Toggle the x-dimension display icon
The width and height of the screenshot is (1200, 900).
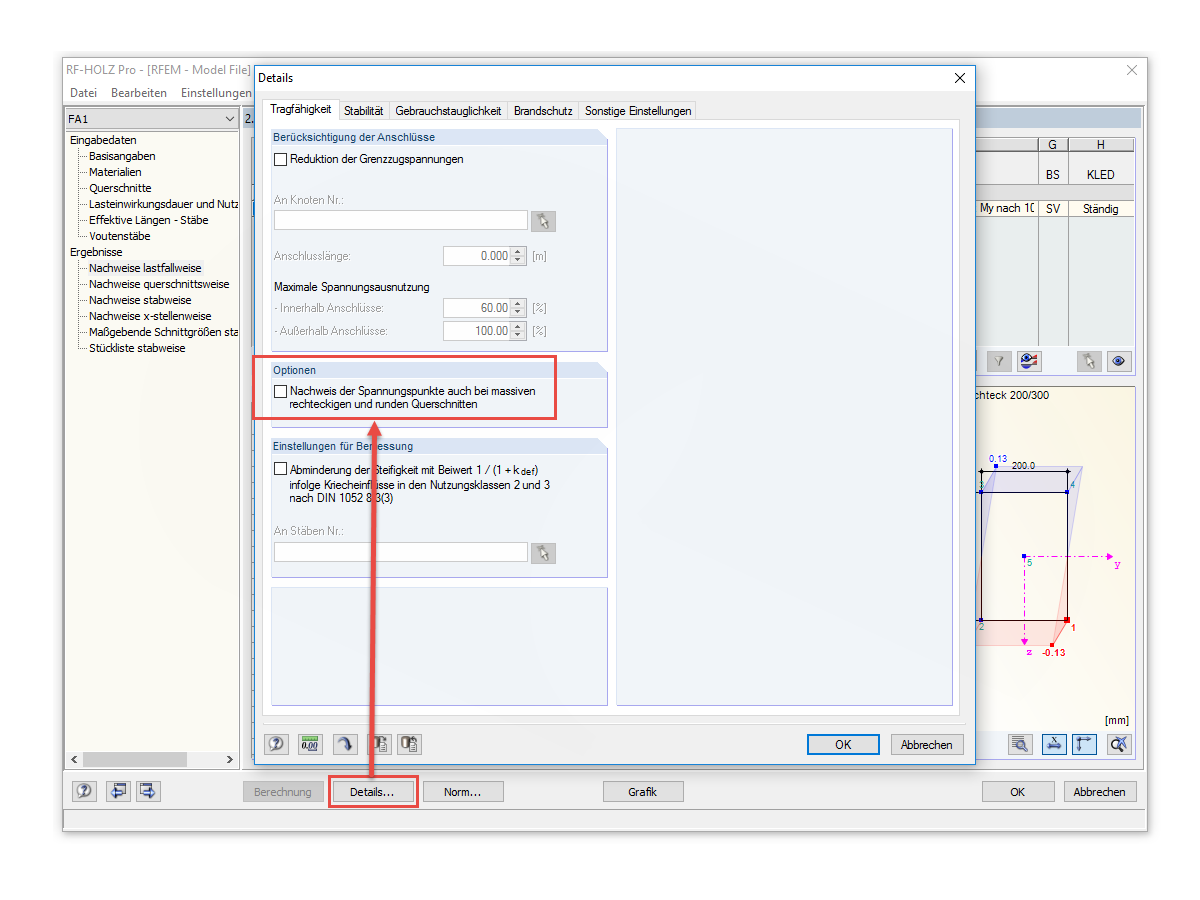(x=1054, y=744)
